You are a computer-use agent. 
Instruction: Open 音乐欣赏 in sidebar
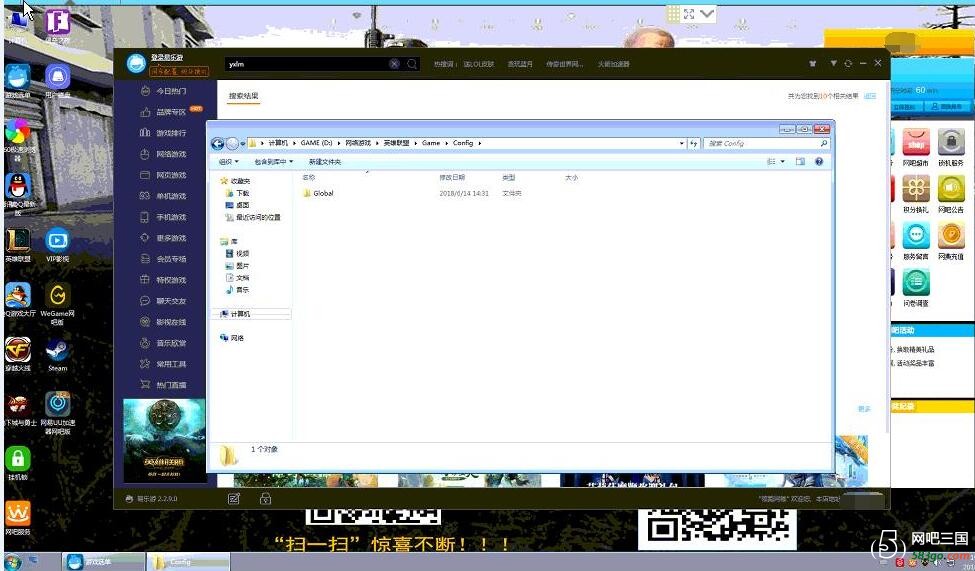point(164,343)
